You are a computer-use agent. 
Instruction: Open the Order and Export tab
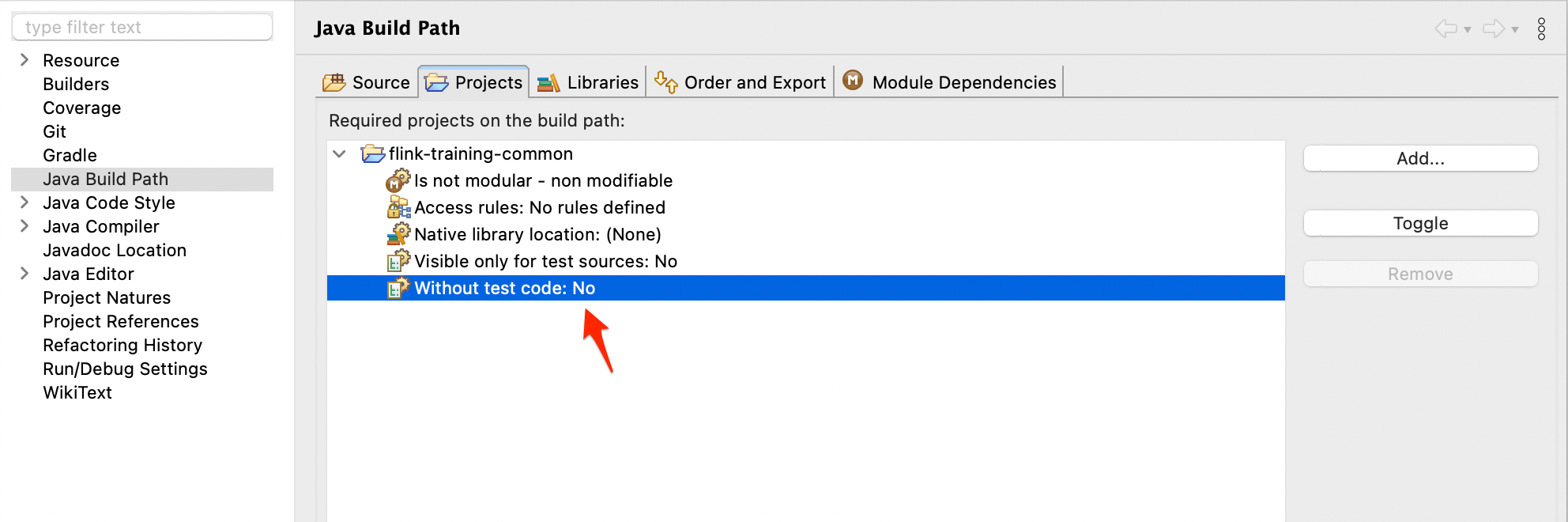pyautogui.click(x=741, y=82)
